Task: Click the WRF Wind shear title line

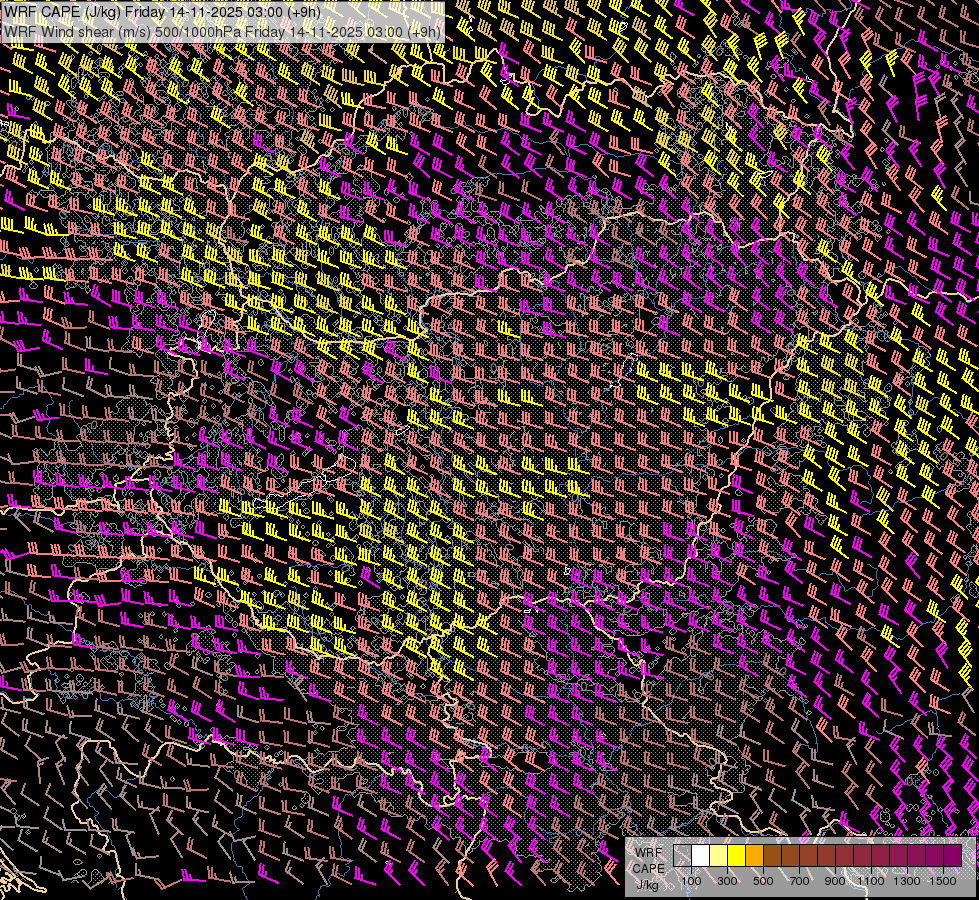Action: click(222, 31)
